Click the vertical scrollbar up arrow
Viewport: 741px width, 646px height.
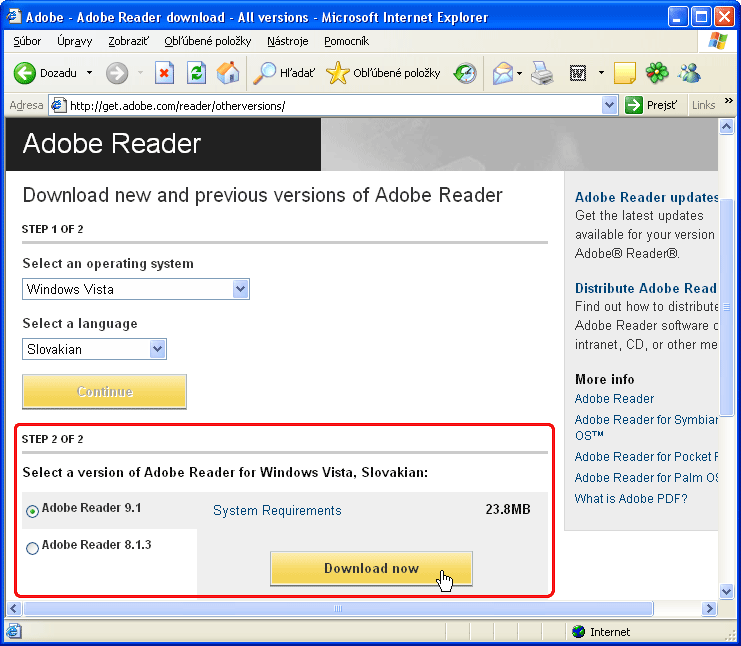click(726, 126)
